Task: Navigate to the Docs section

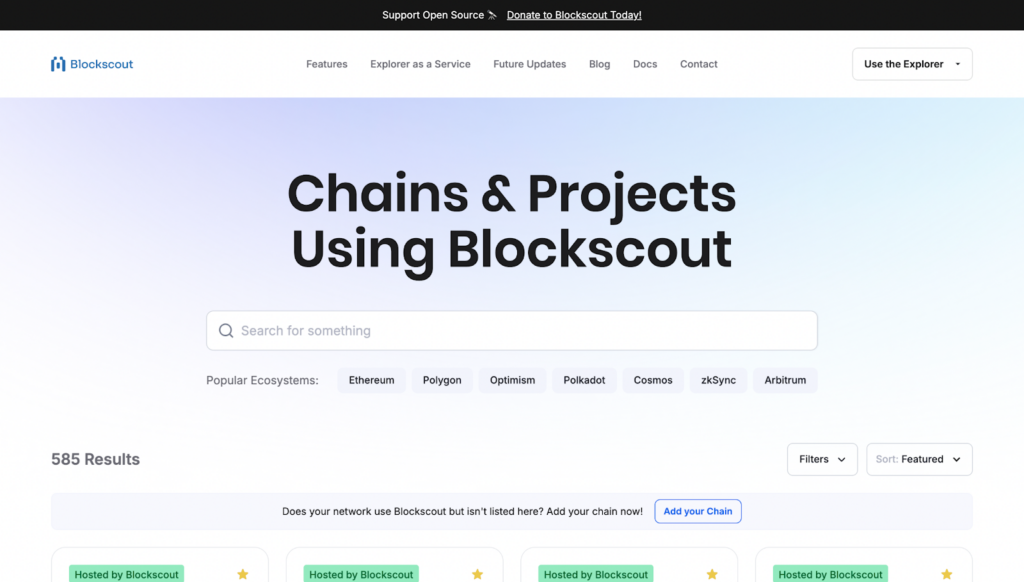Action: pos(644,64)
